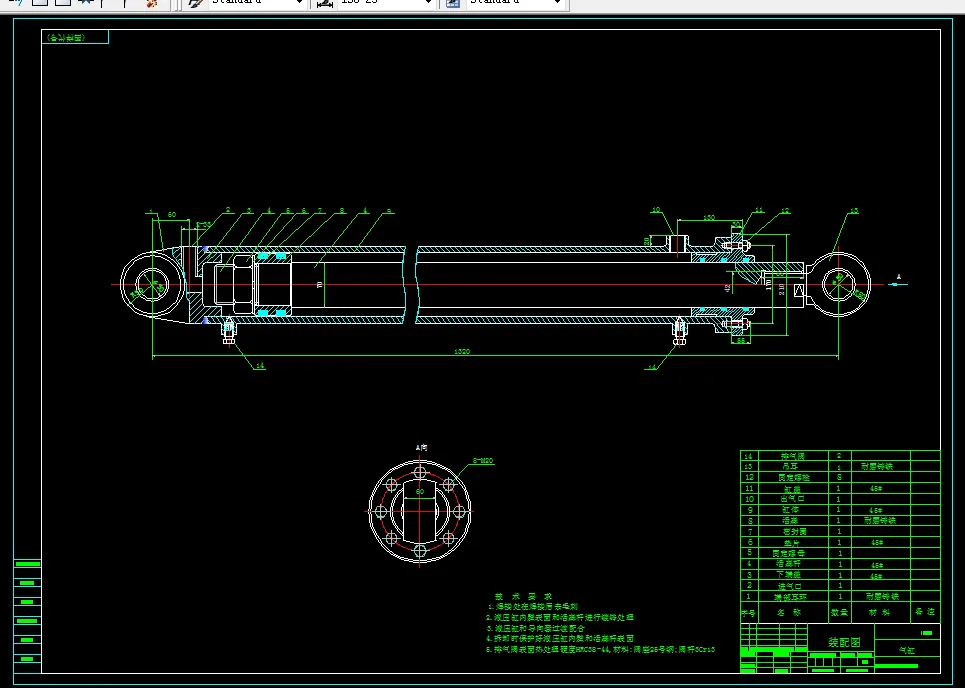
Task: Click the left mounting eye circle
Action: tap(152, 285)
